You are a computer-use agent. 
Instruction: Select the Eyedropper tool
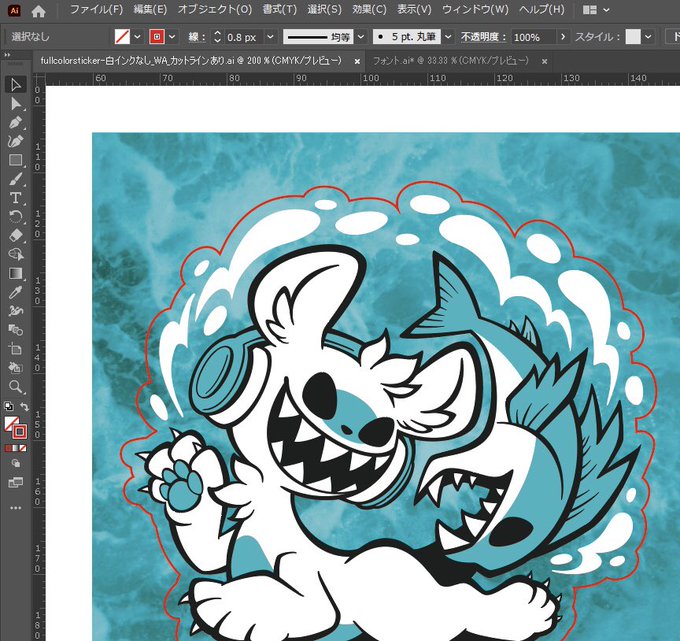16,292
